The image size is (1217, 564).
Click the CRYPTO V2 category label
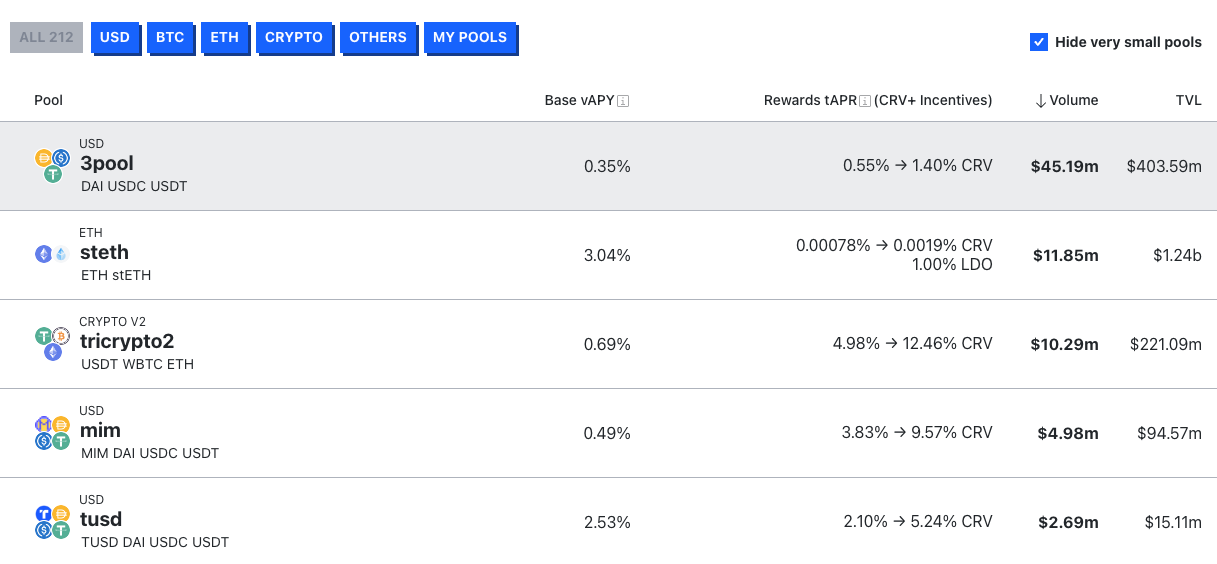pyautogui.click(x=113, y=322)
